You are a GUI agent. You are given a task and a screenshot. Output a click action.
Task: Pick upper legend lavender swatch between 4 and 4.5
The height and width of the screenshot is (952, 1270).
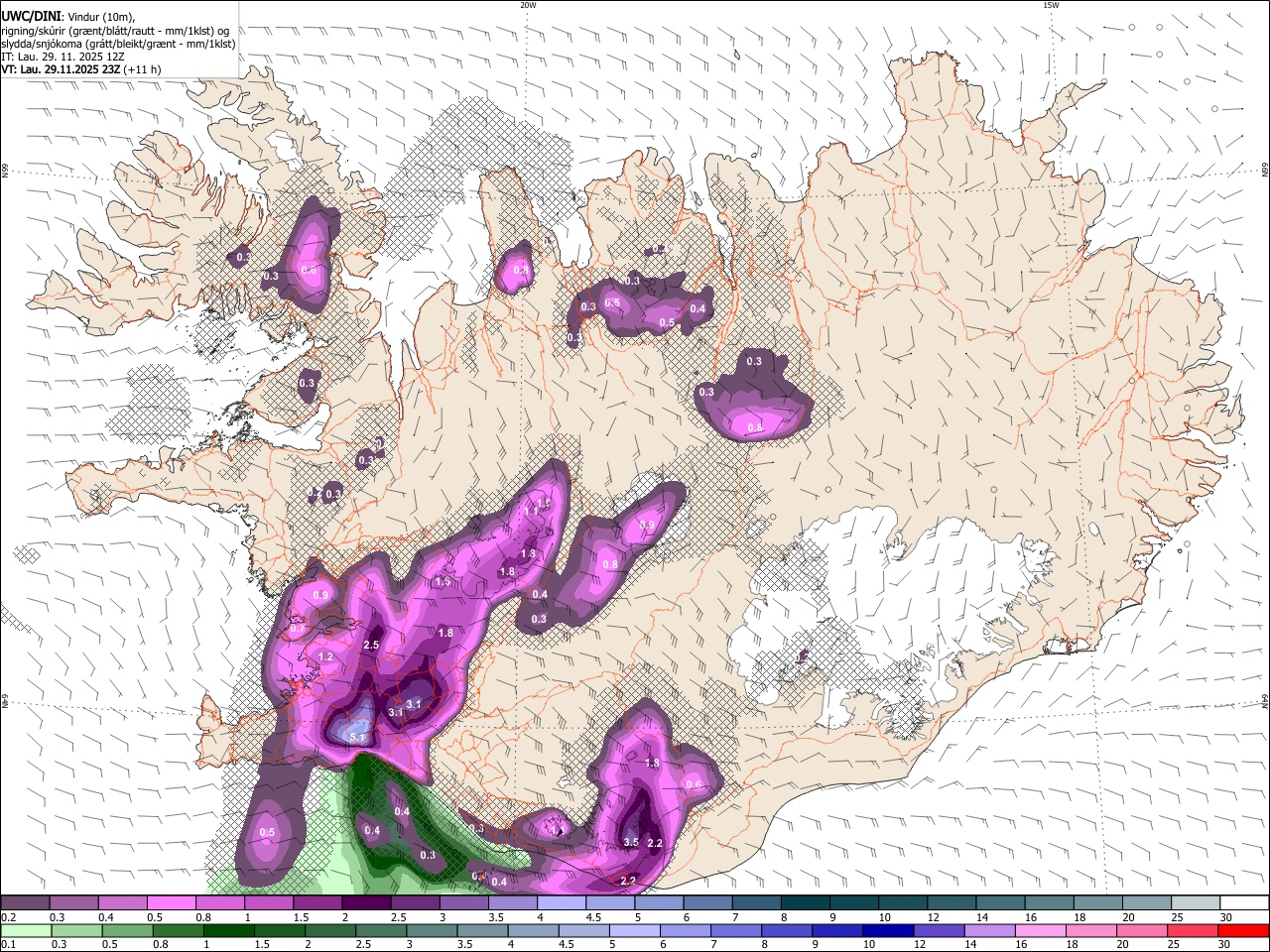coord(560,902)
